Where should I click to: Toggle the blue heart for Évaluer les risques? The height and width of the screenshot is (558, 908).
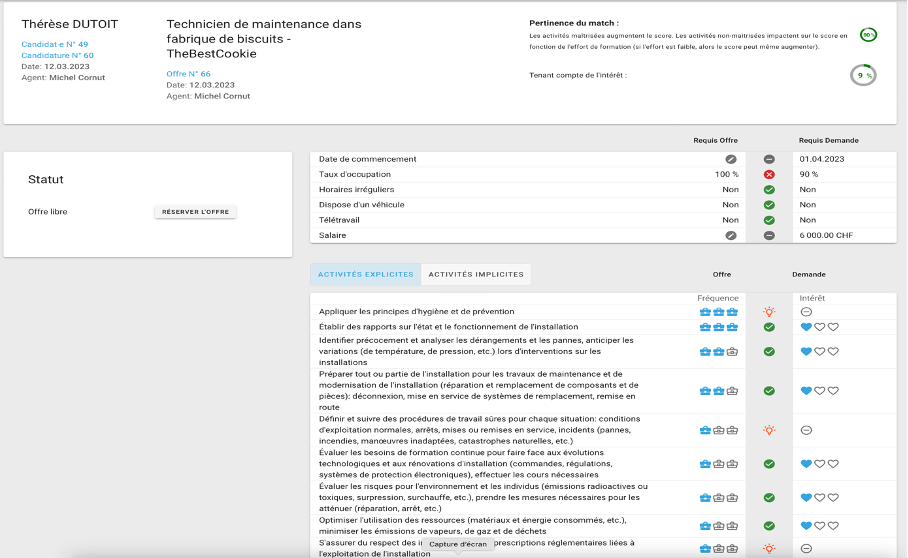806,497
